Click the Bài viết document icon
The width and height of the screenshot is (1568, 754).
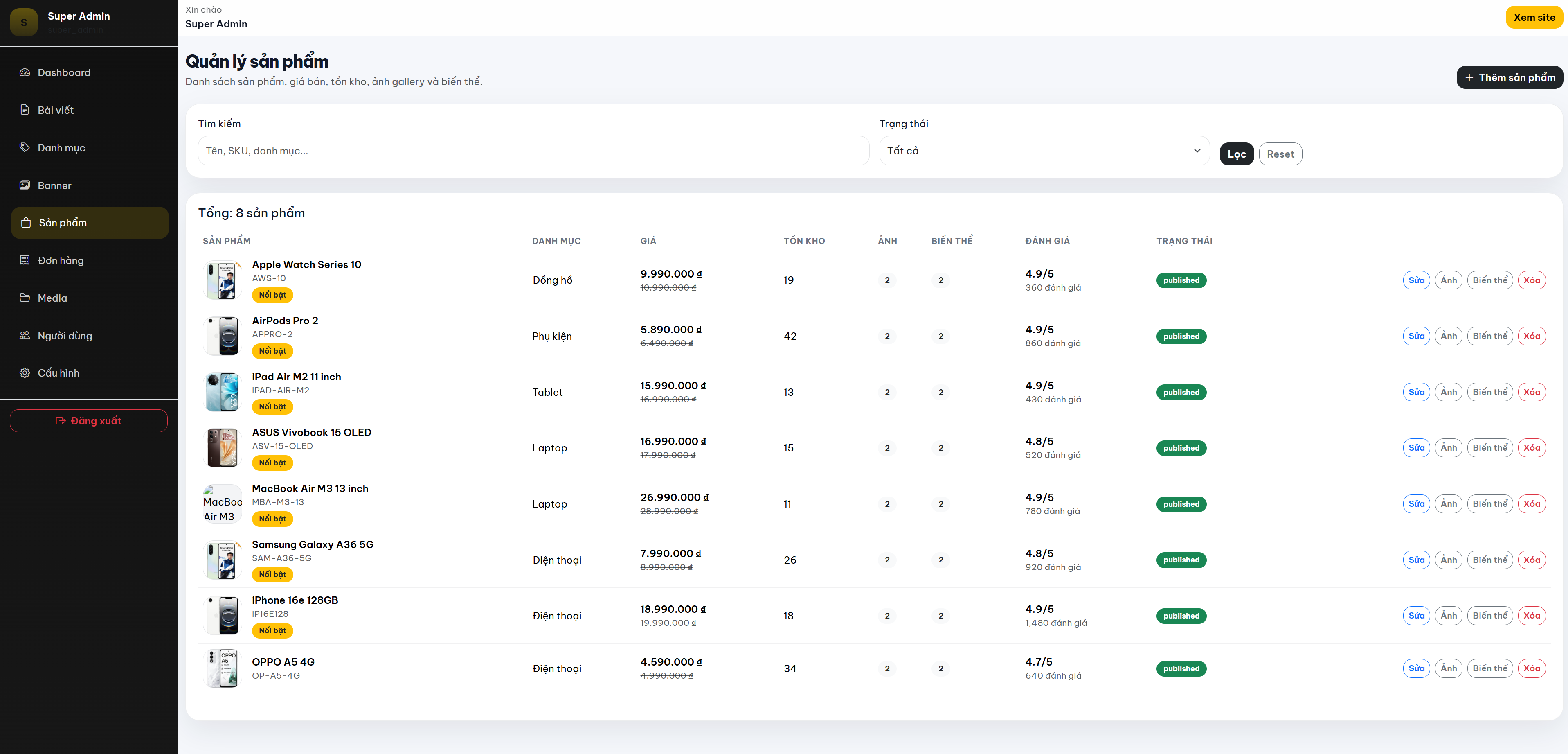pos(25,110)
